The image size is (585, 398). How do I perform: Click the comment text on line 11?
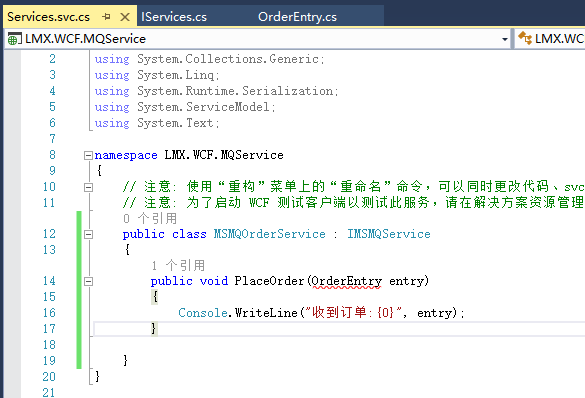click(353, 203)
